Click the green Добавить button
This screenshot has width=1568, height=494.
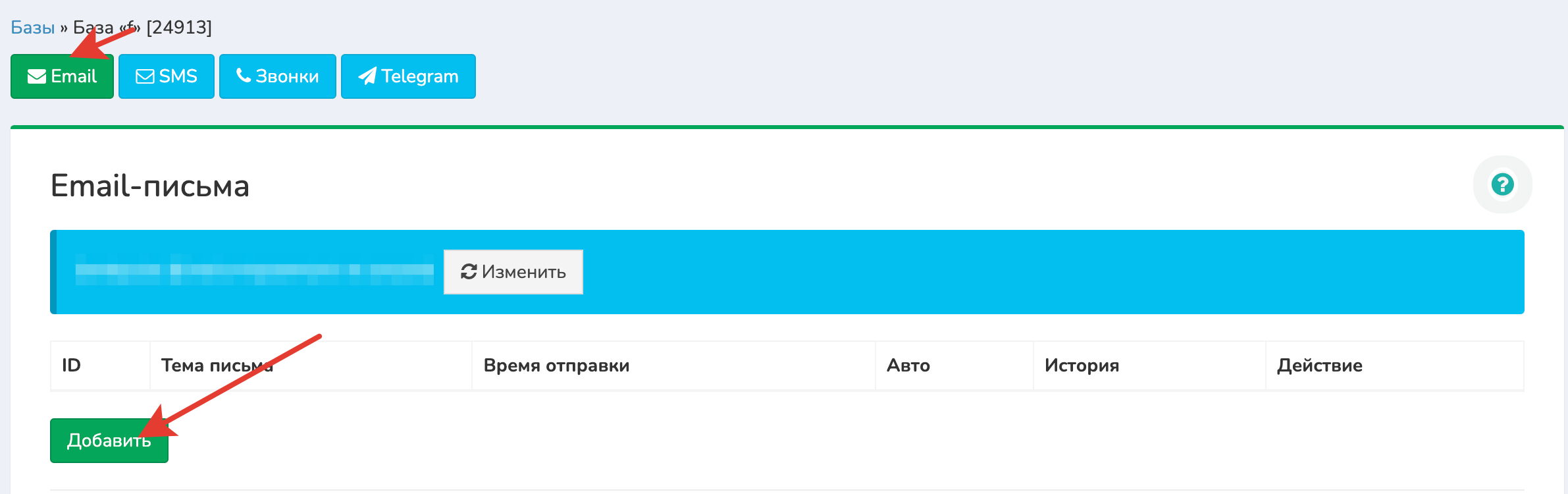click(109, 440)
